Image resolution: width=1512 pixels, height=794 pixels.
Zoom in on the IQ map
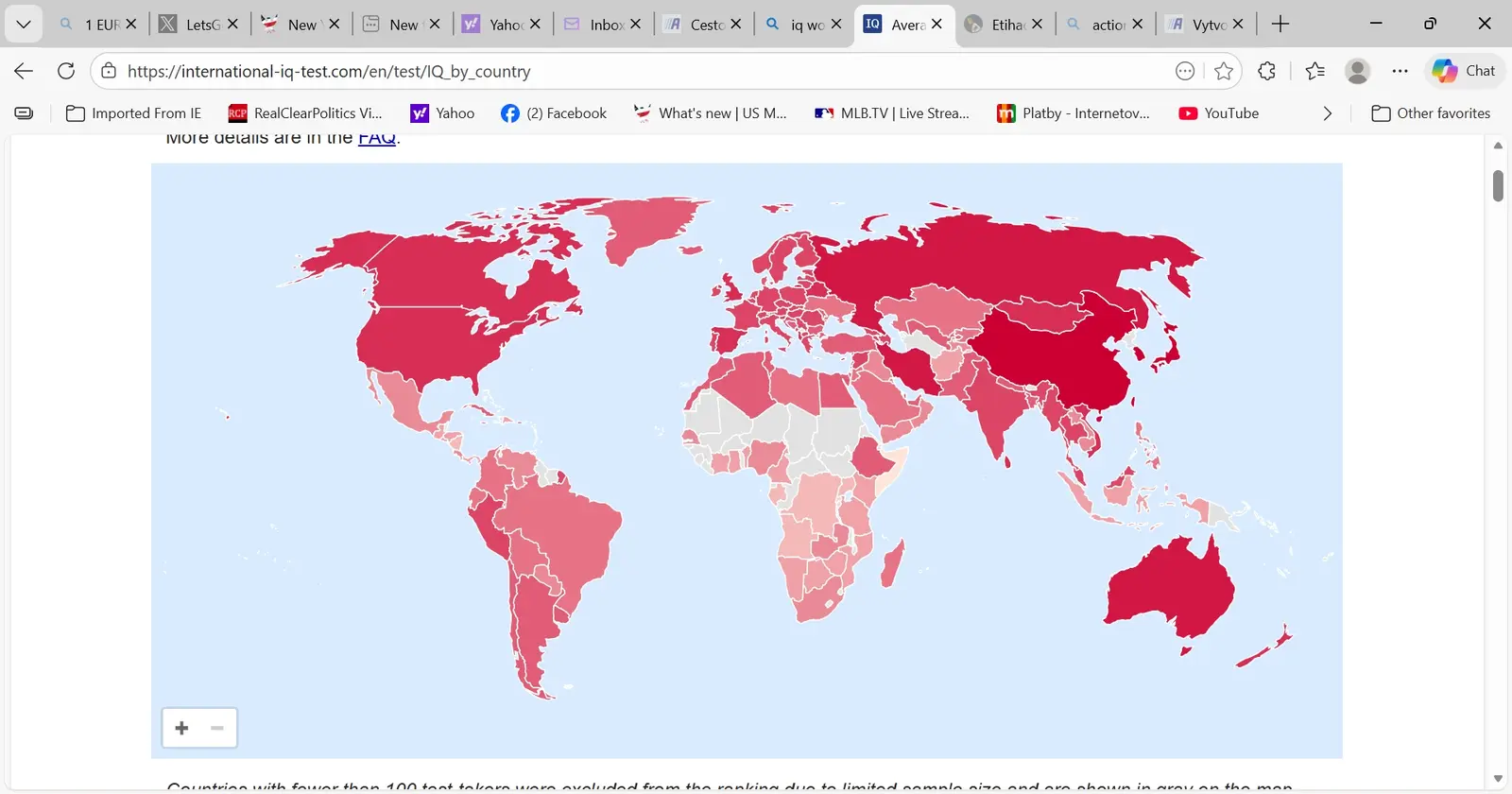click(181, 728)
